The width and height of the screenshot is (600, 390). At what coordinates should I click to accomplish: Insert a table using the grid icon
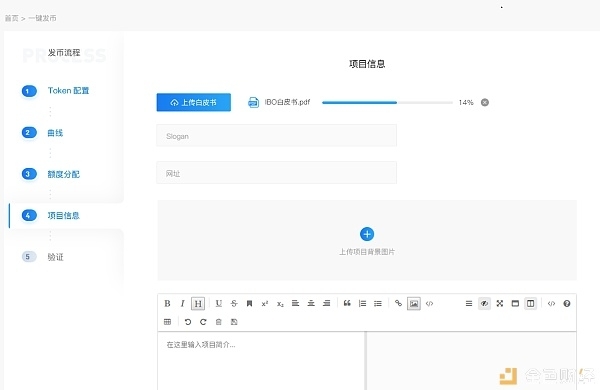coord(167,322)
